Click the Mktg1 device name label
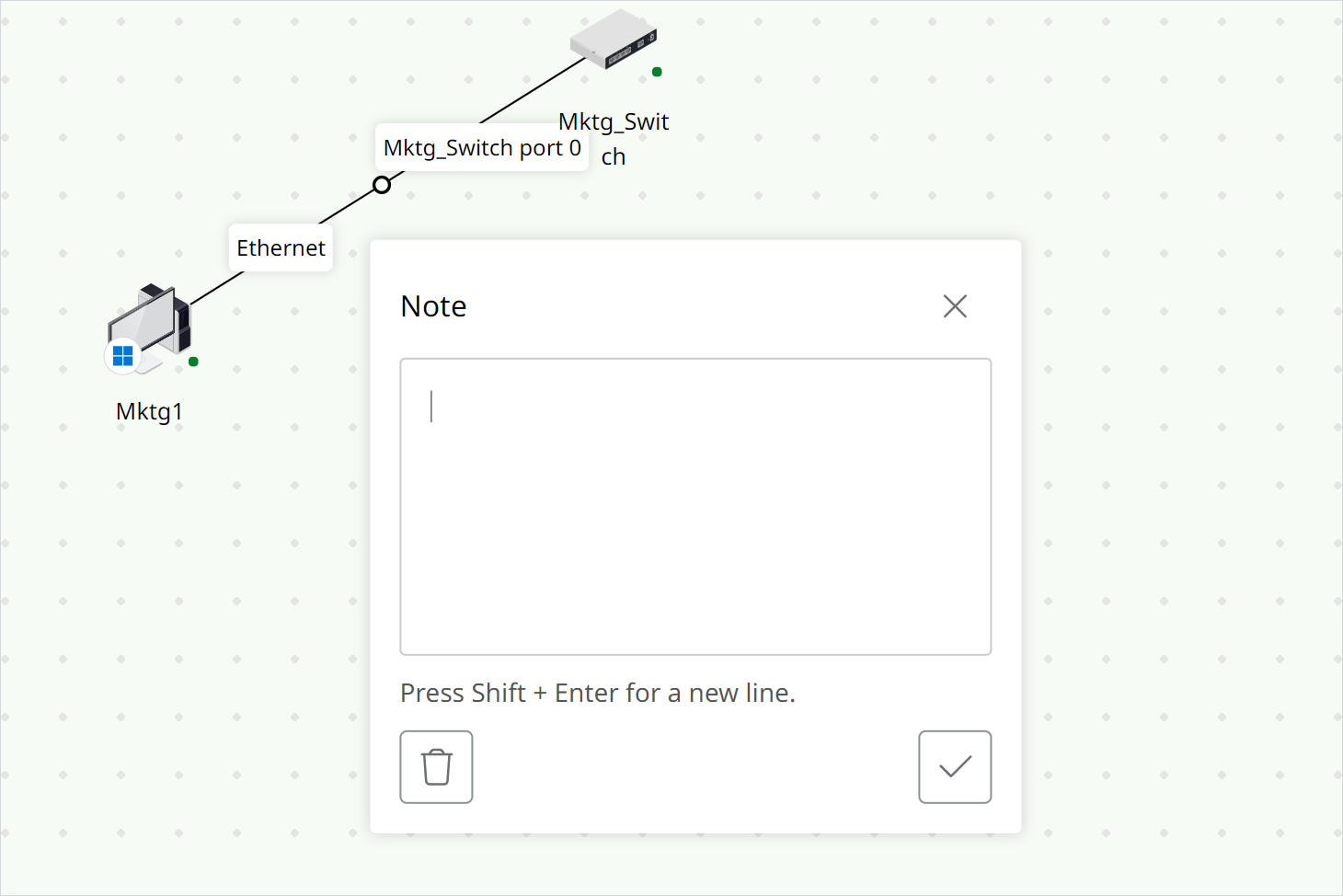The image size is (1343, 896). pos(149,411)
